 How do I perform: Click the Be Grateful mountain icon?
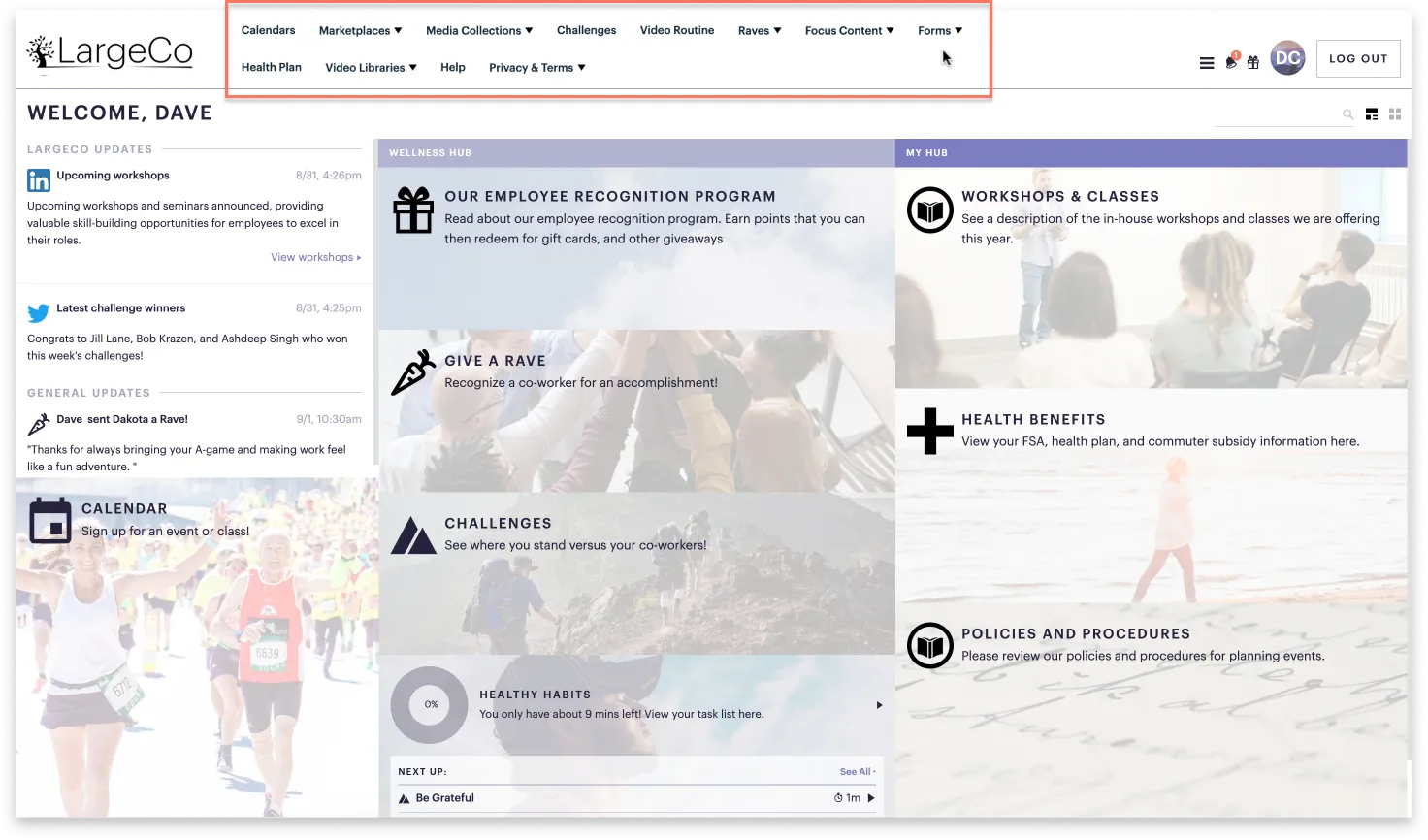tap(405, 799)
